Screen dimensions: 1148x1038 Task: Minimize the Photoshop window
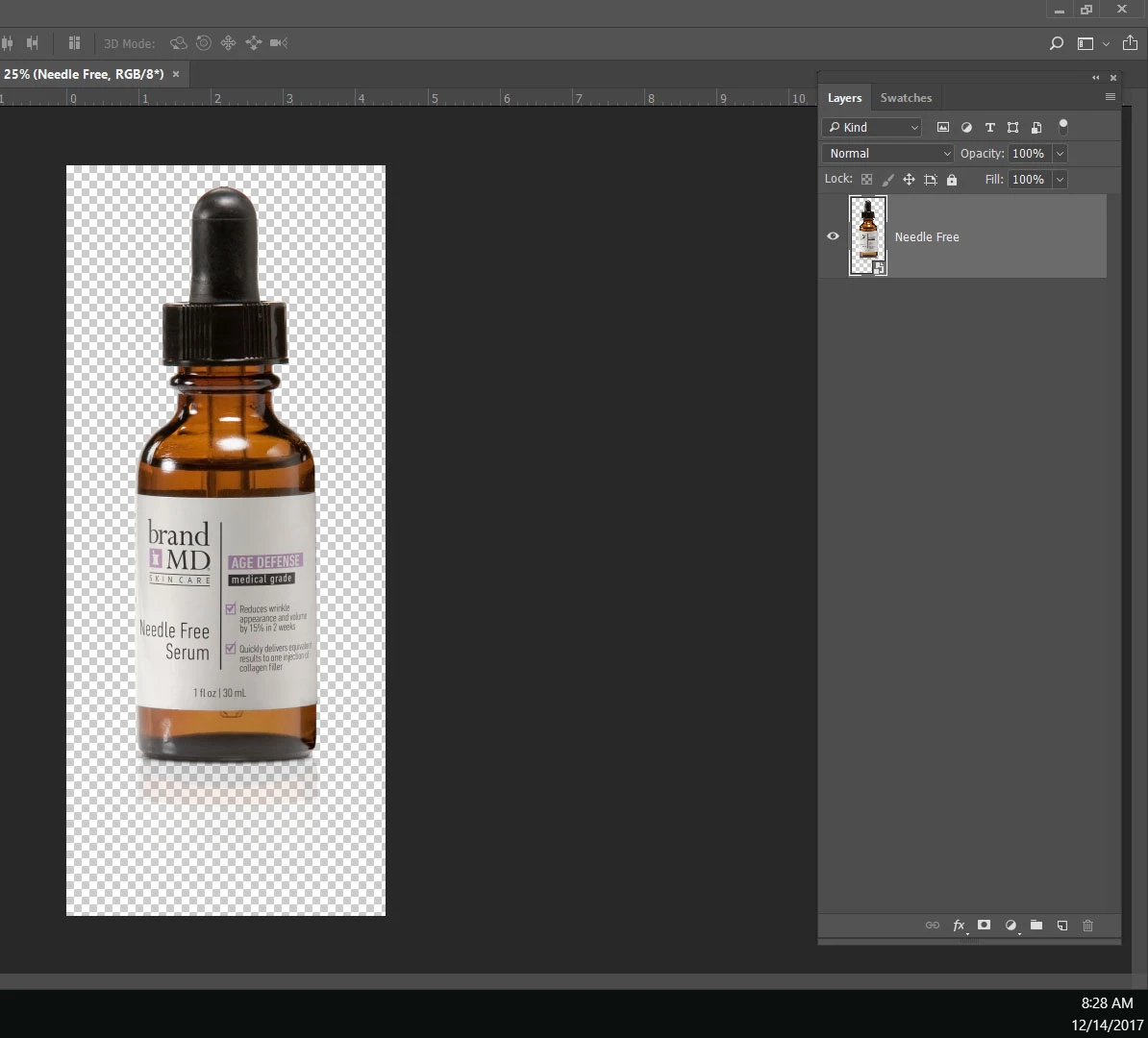[1059, 11]
